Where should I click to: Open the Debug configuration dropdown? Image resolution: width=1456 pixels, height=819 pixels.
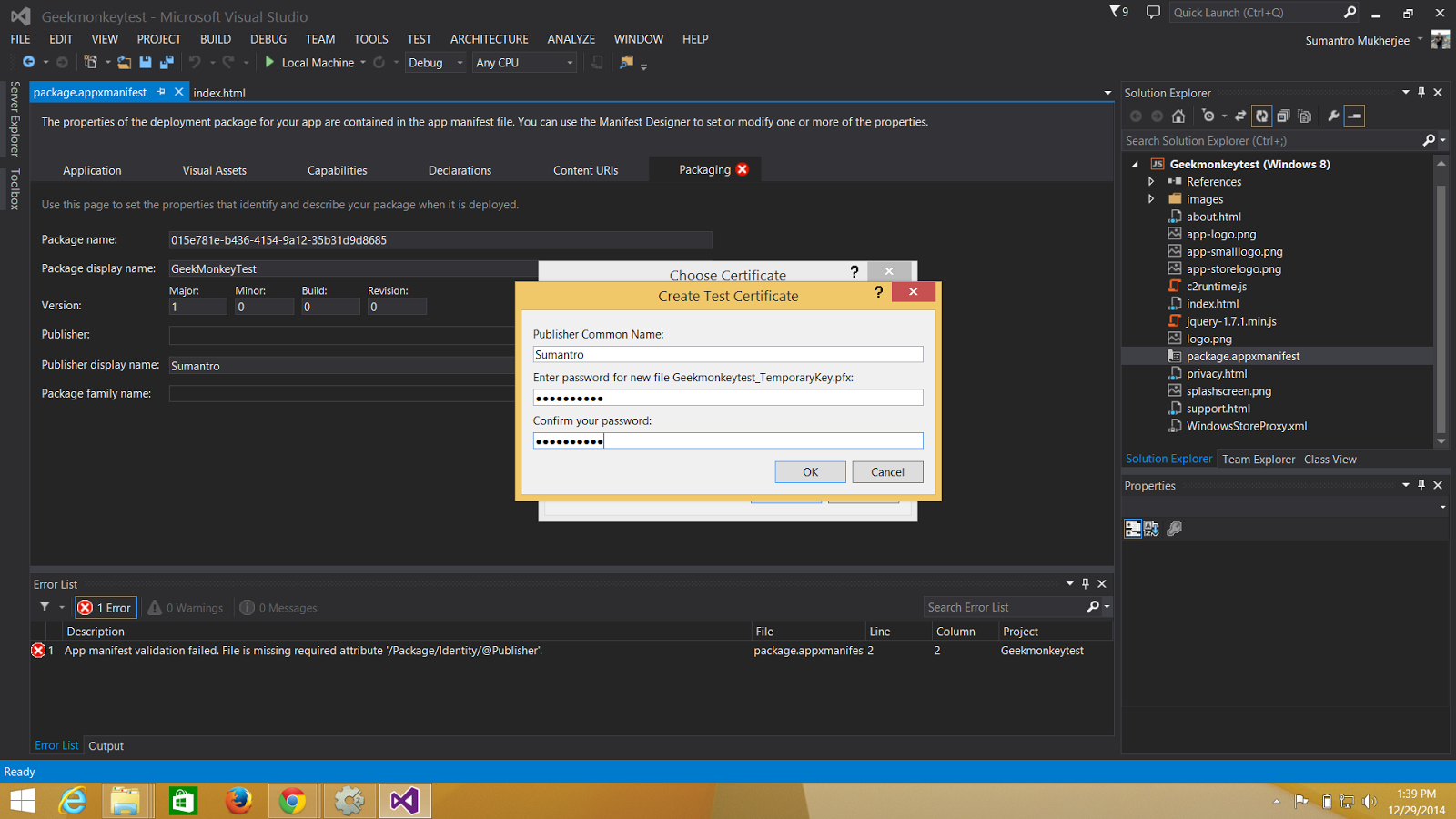436,63
